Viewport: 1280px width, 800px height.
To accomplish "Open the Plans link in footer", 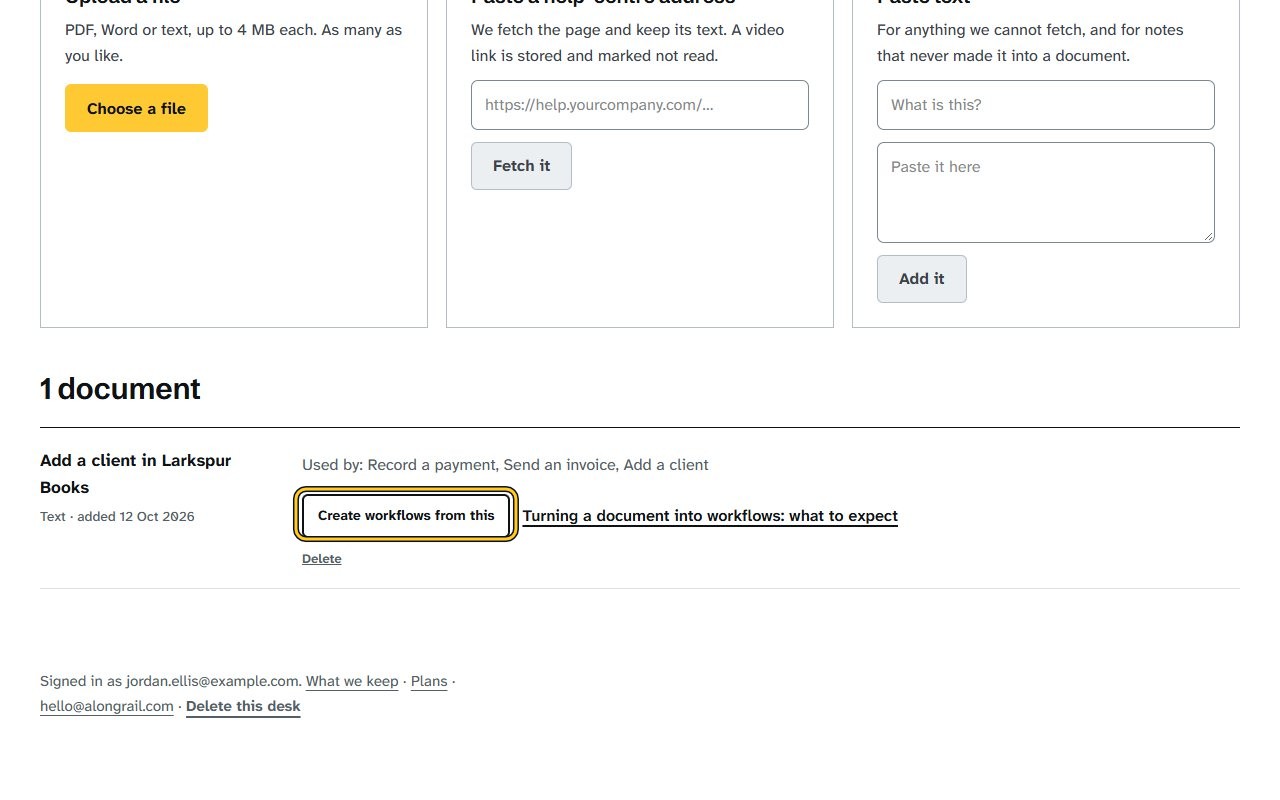I will click(x=429, y=681).
